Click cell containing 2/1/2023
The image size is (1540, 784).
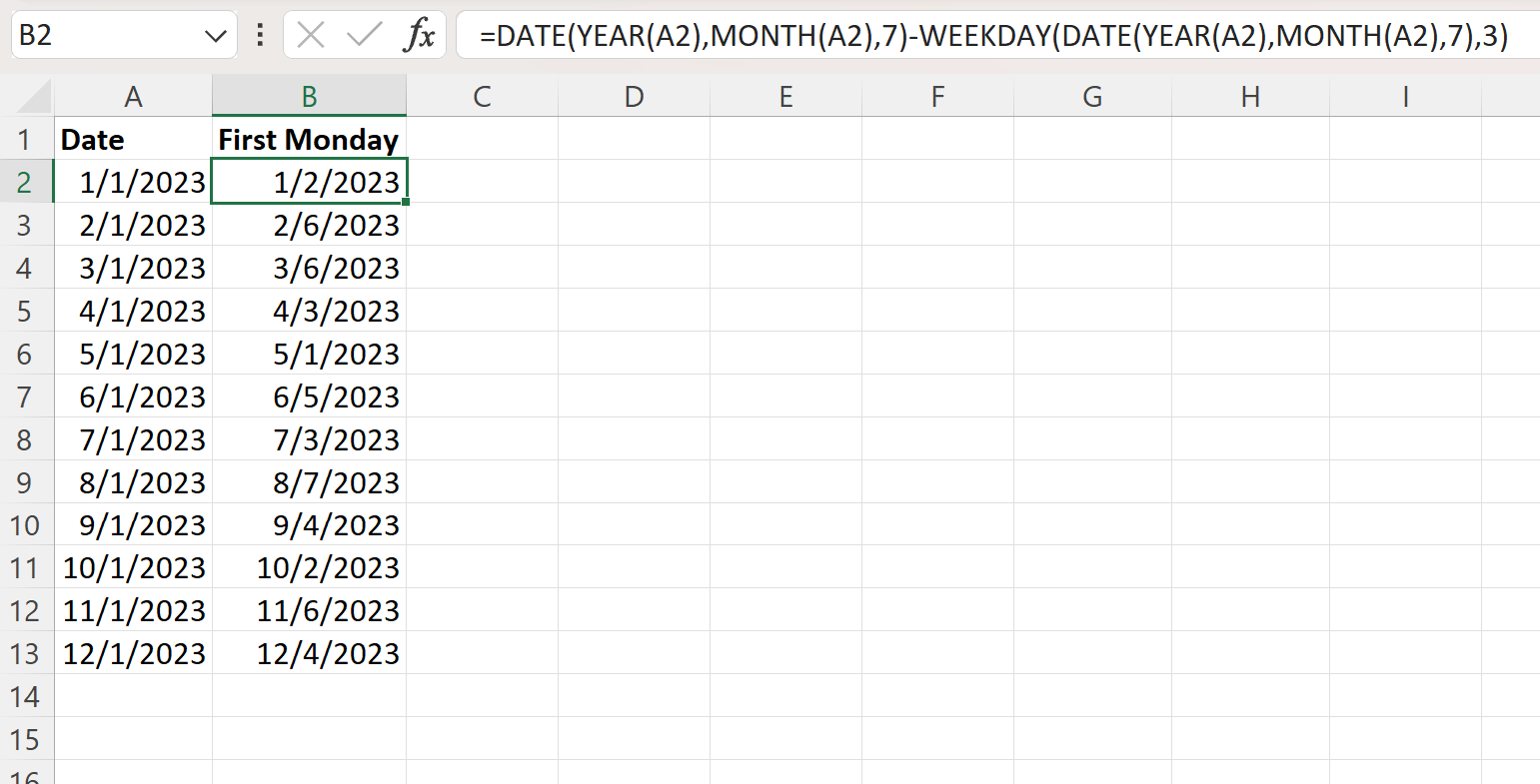(133, 225)
